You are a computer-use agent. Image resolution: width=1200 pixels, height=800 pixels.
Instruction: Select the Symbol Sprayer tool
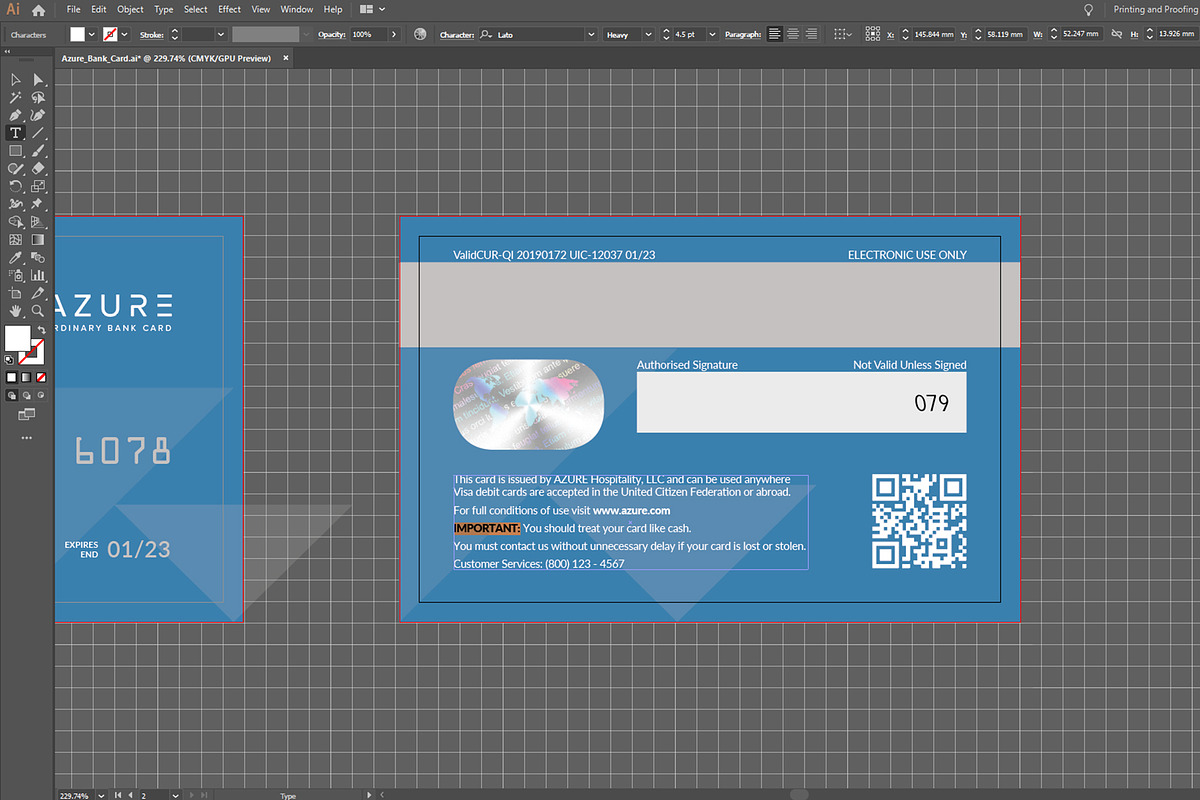[x=15, y=275]
